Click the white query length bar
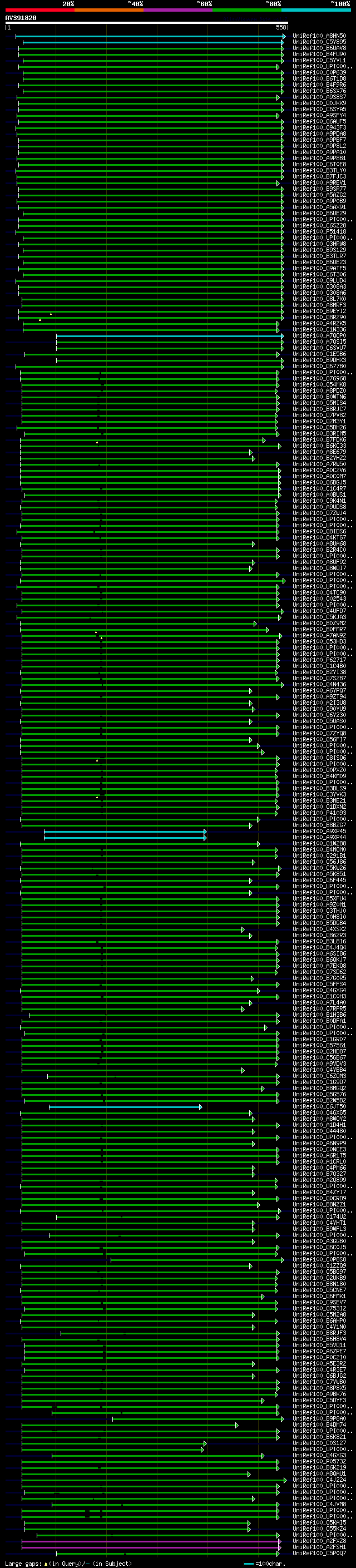This screenshot has width=356, height=1568. pos(147,22)
